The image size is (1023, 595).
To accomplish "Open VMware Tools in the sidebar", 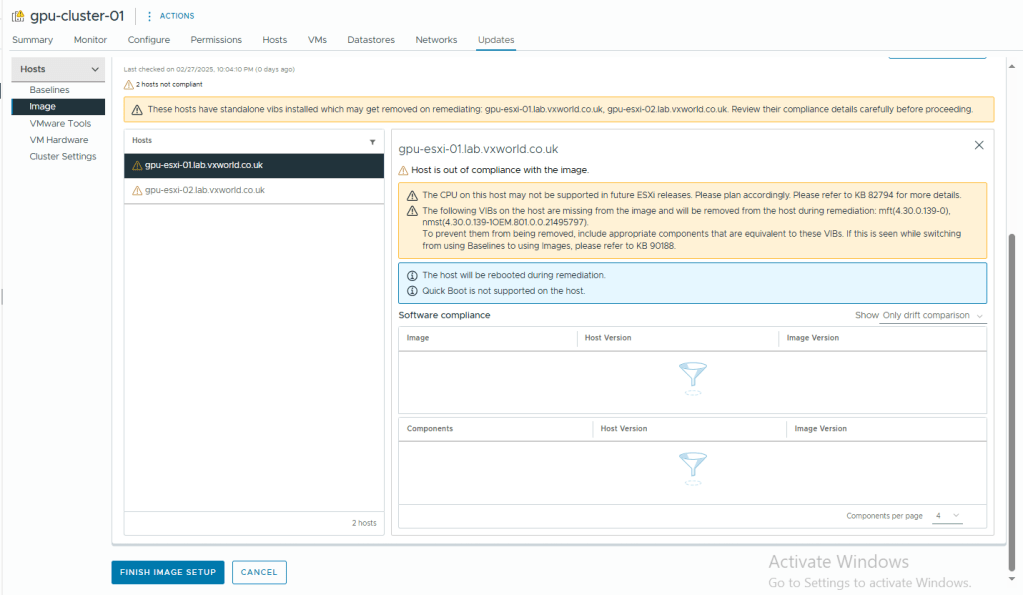I will pos(60,124).
